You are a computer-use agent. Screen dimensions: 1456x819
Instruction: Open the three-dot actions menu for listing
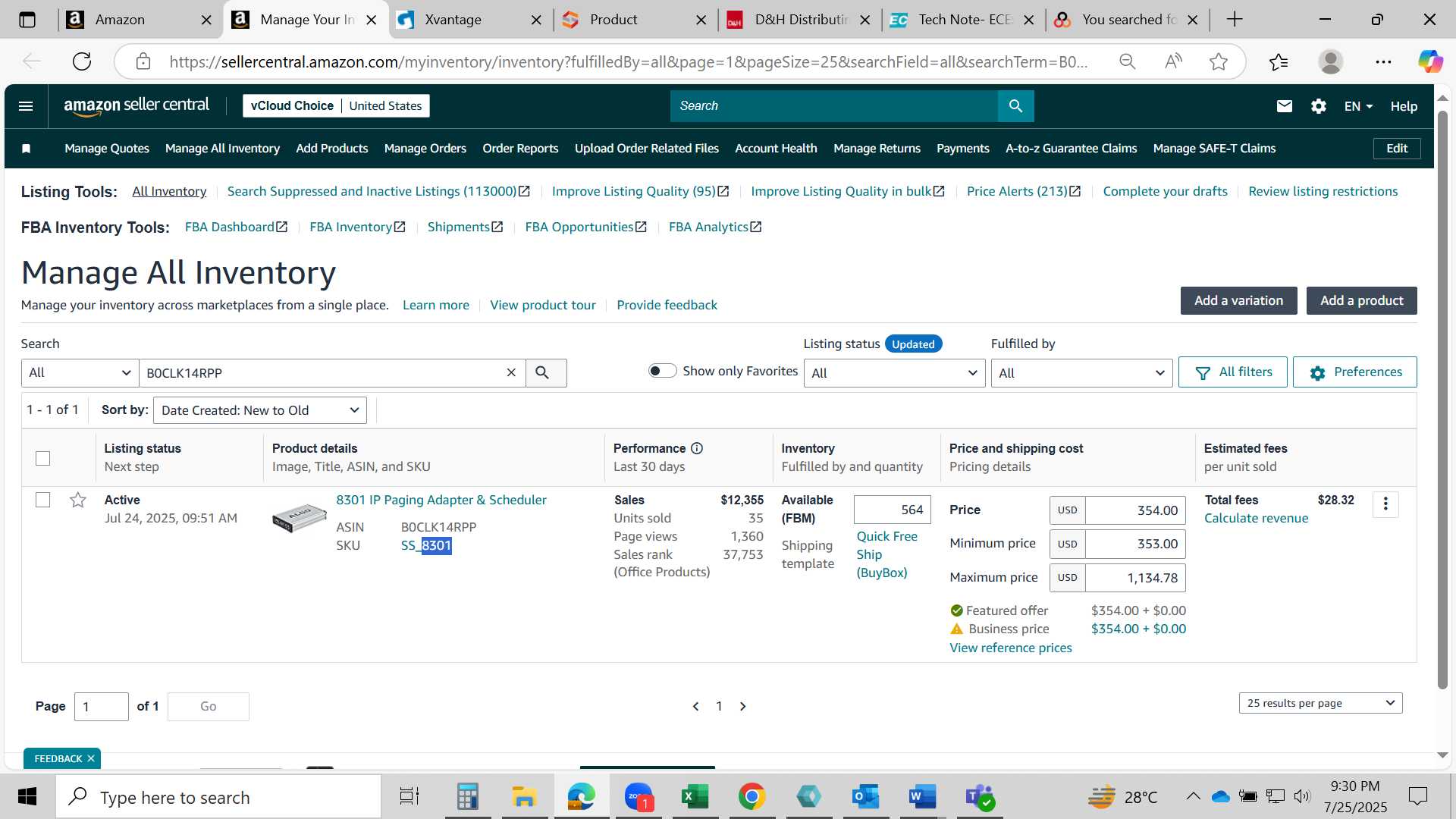(1385, 504)
